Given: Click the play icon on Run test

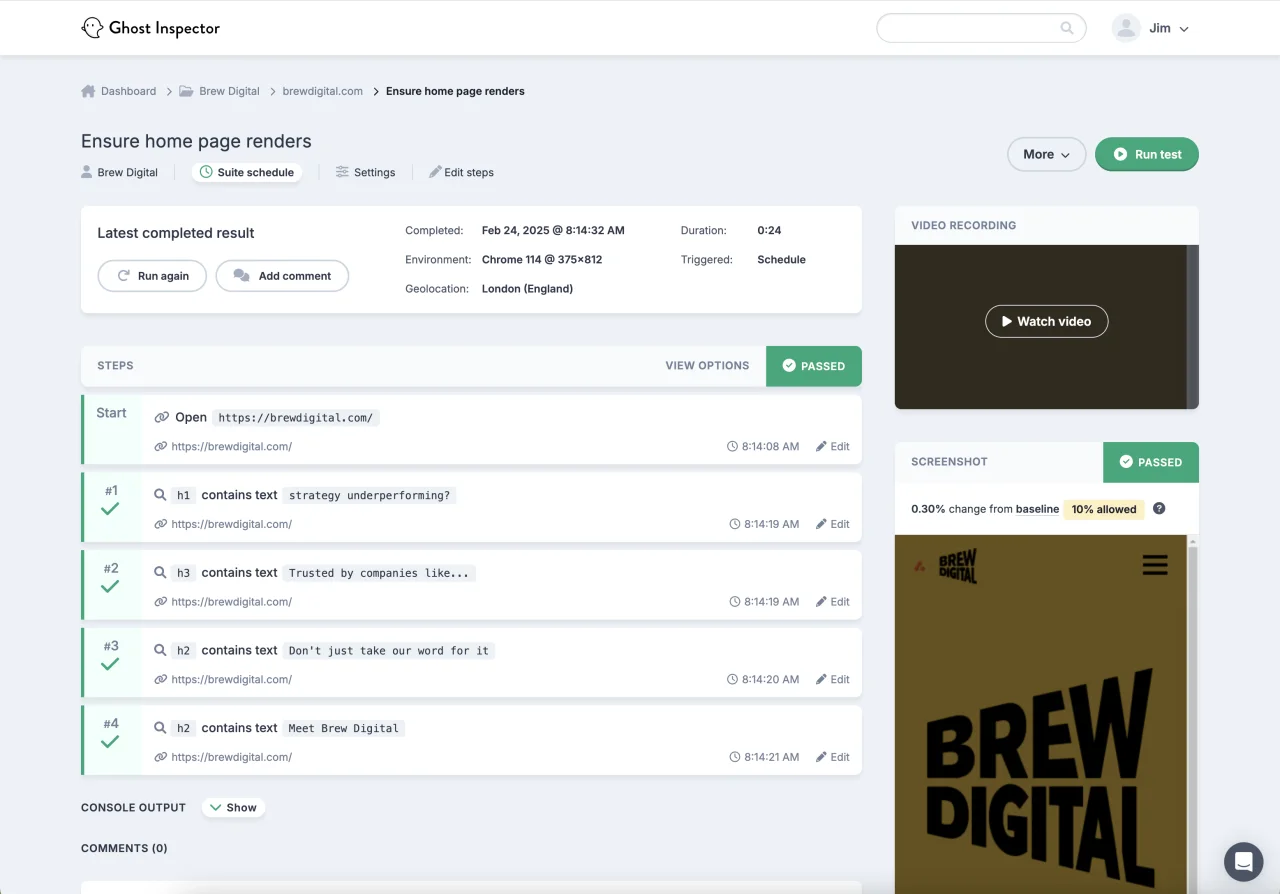Looking at the screenshot, I should [1120, 155].
